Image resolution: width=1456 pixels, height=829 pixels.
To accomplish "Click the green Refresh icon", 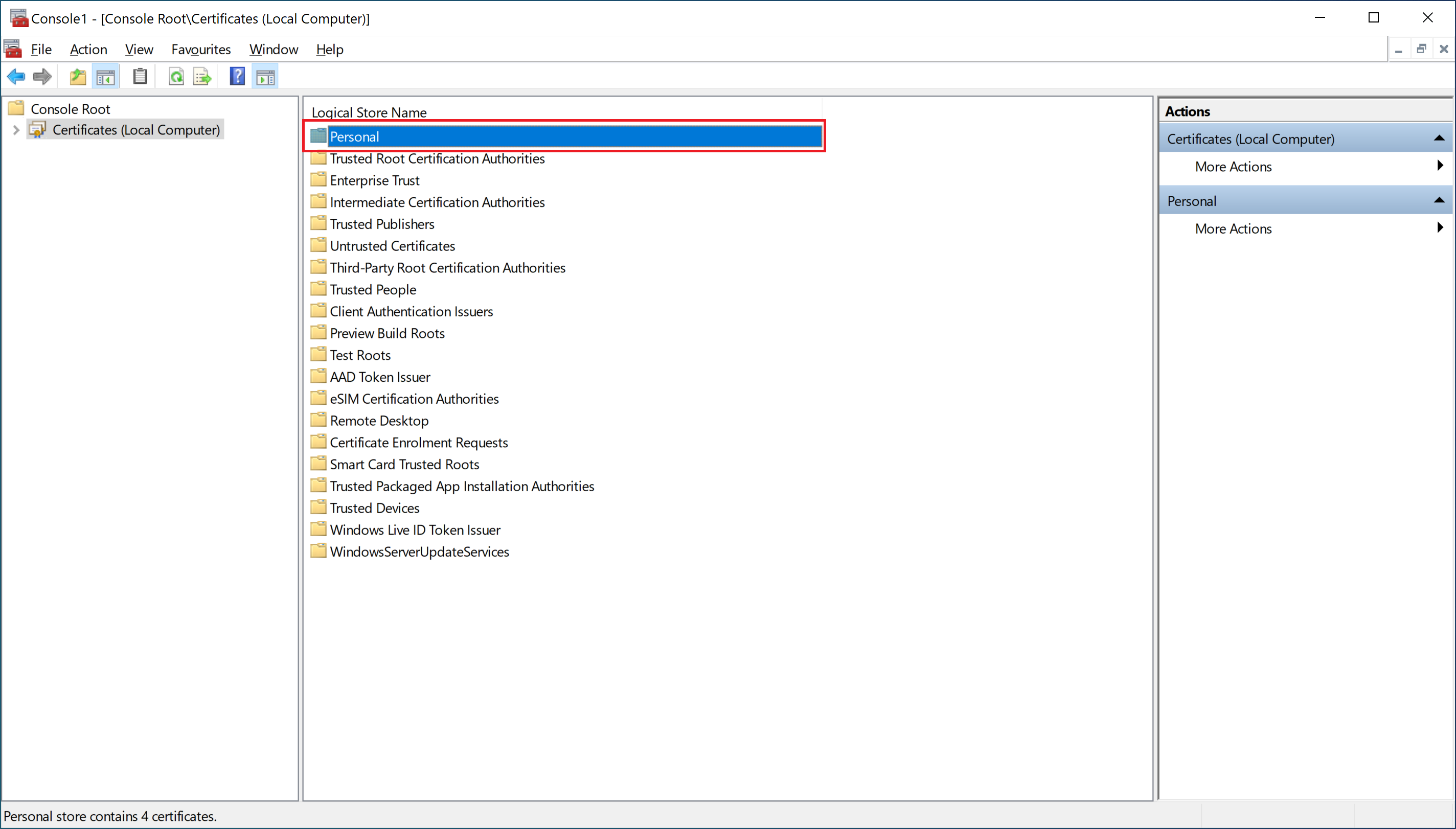I will point(176,76).
